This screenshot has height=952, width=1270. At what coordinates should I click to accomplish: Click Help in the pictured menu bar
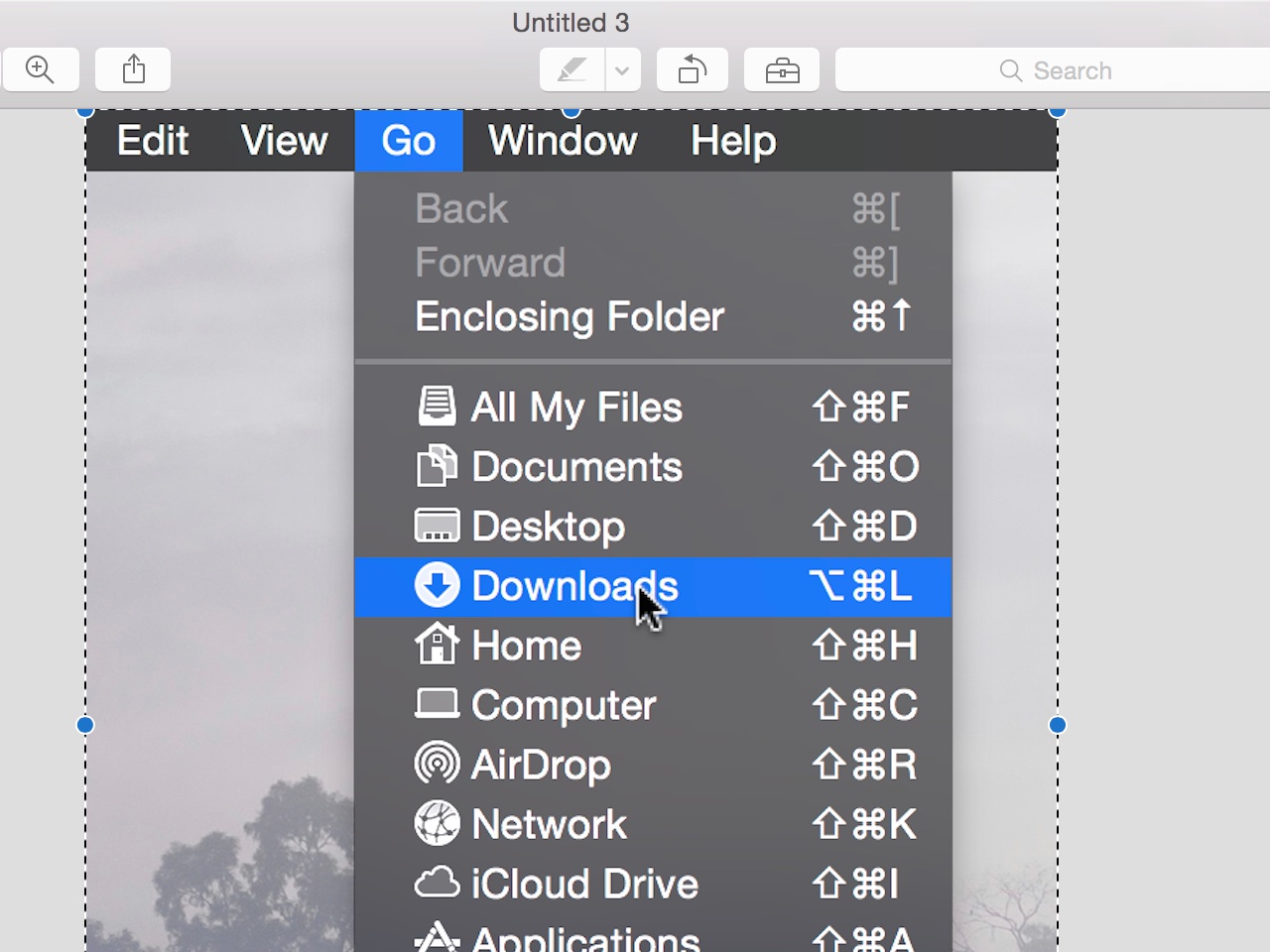pos(733,141)
